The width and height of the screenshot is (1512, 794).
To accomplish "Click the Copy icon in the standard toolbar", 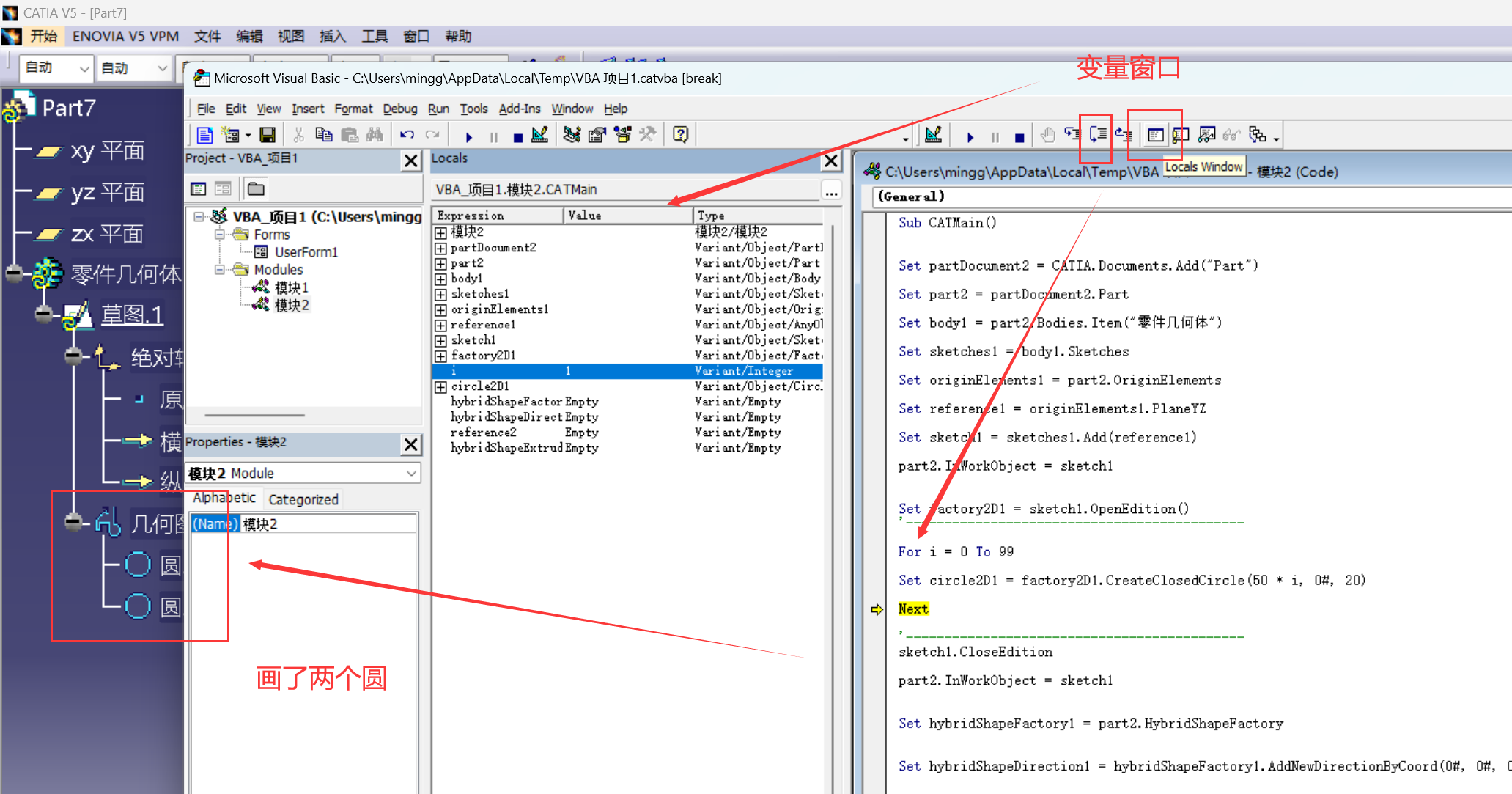I will click(323, 135).
